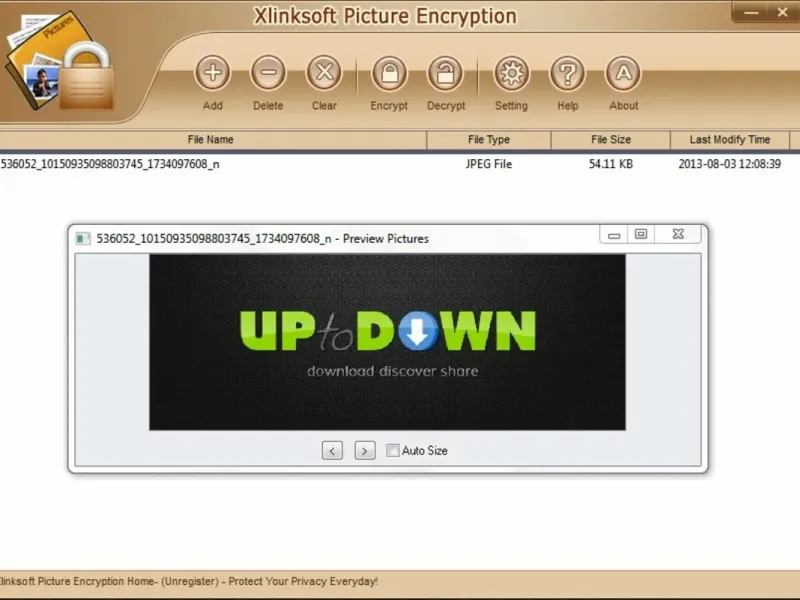Close the Xlinksoft Picture Encryption main window
The width and height of the screenshot is (800, 600).
coord(783,12)
